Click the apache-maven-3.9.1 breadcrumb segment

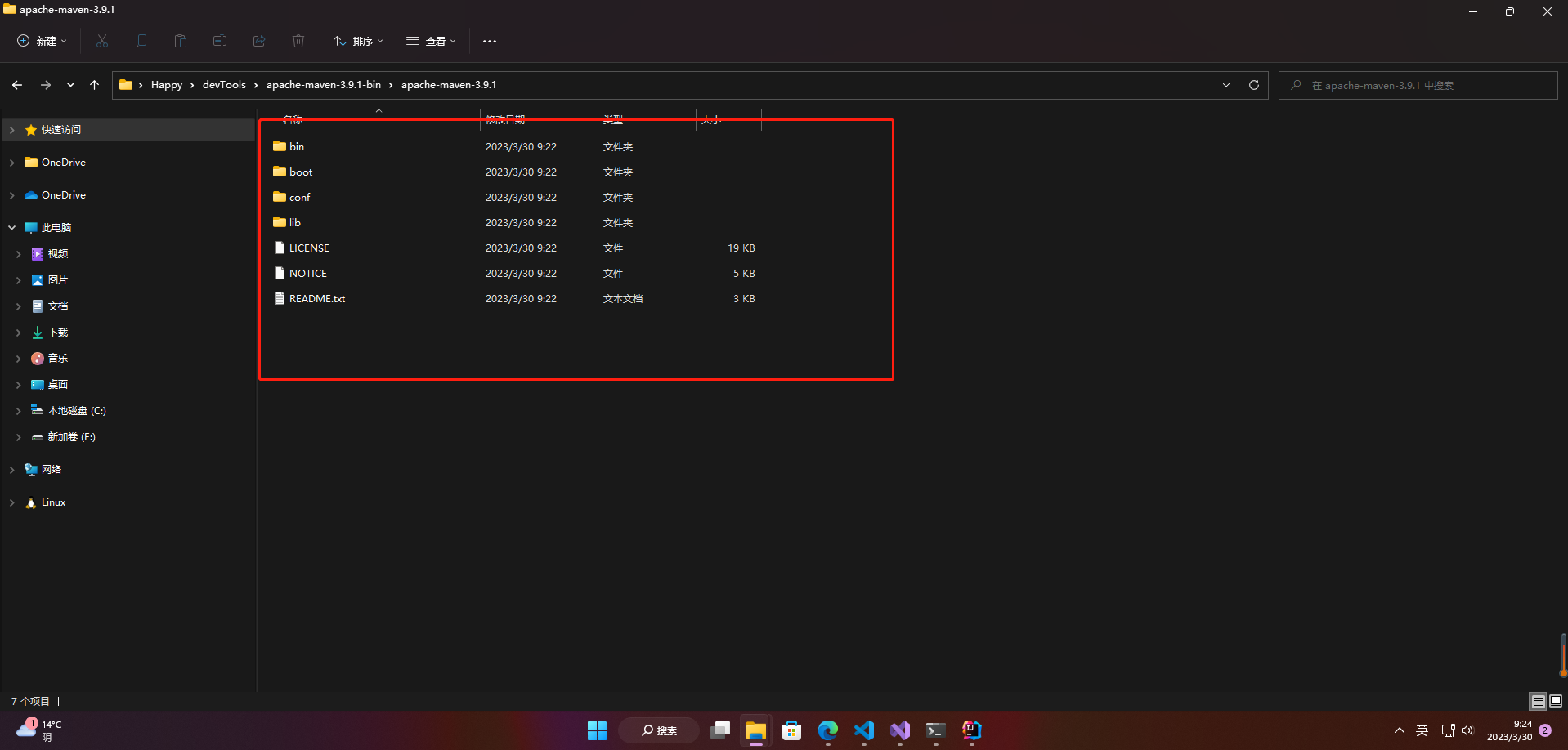tap(449, 85)
